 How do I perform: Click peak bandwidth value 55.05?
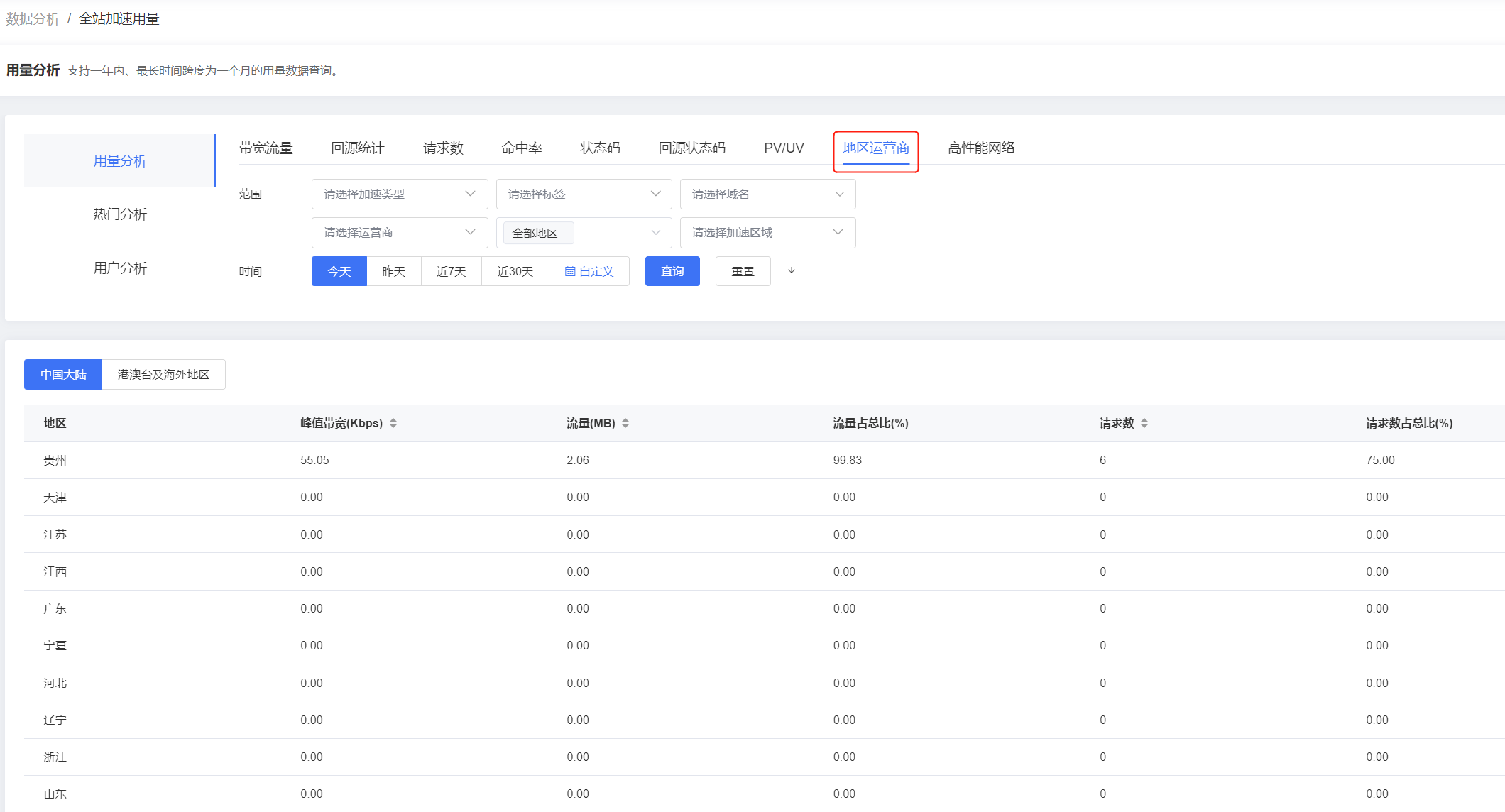pyautogui.click(x=314, y=460)
